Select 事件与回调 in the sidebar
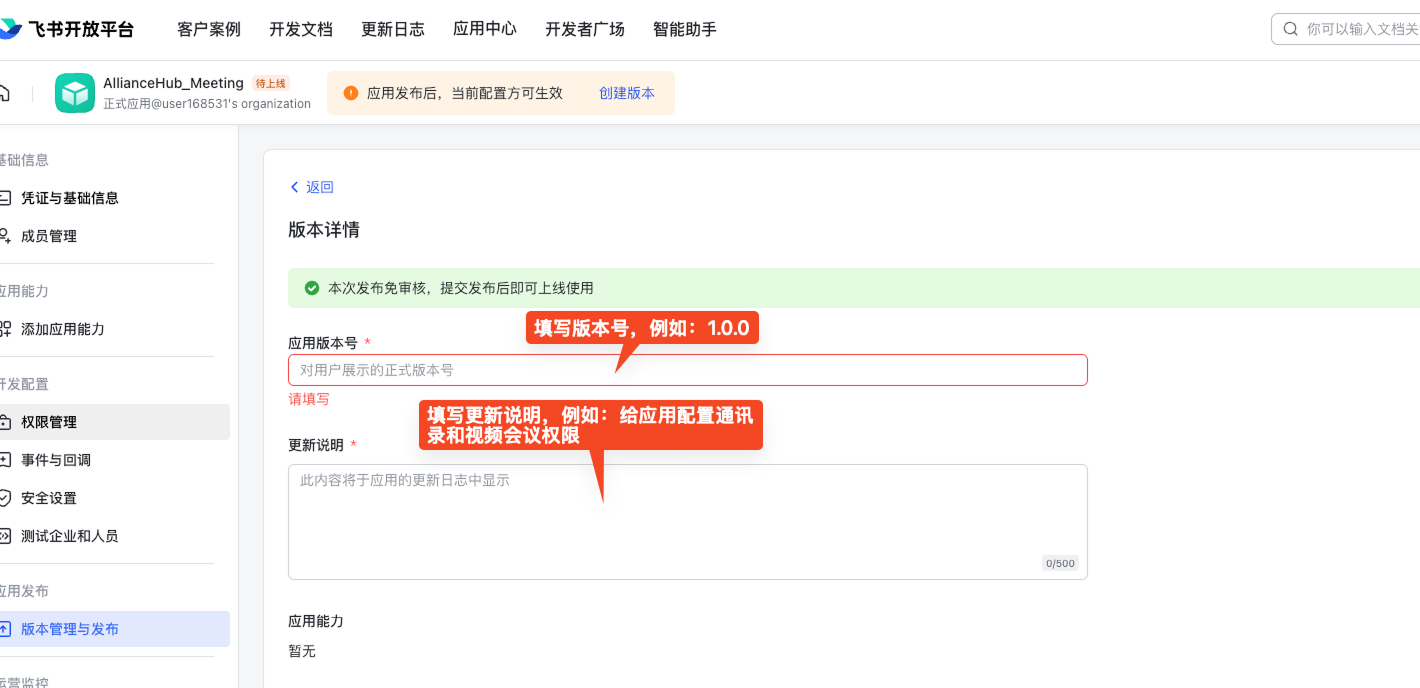Screen dimensions: 1420x688 pyautogui.click(x=56, y=460)
